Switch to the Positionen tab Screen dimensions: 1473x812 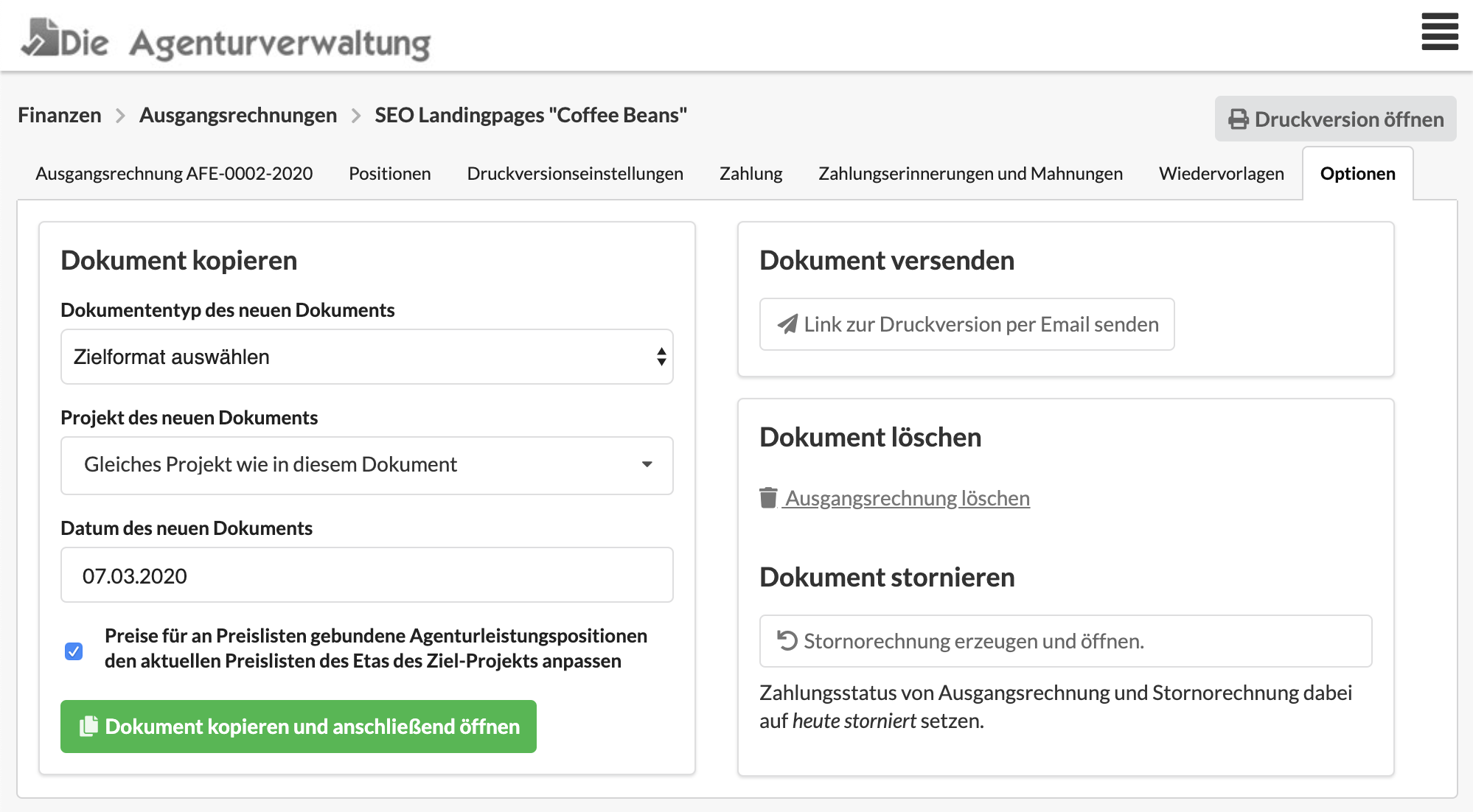point(389,174)
